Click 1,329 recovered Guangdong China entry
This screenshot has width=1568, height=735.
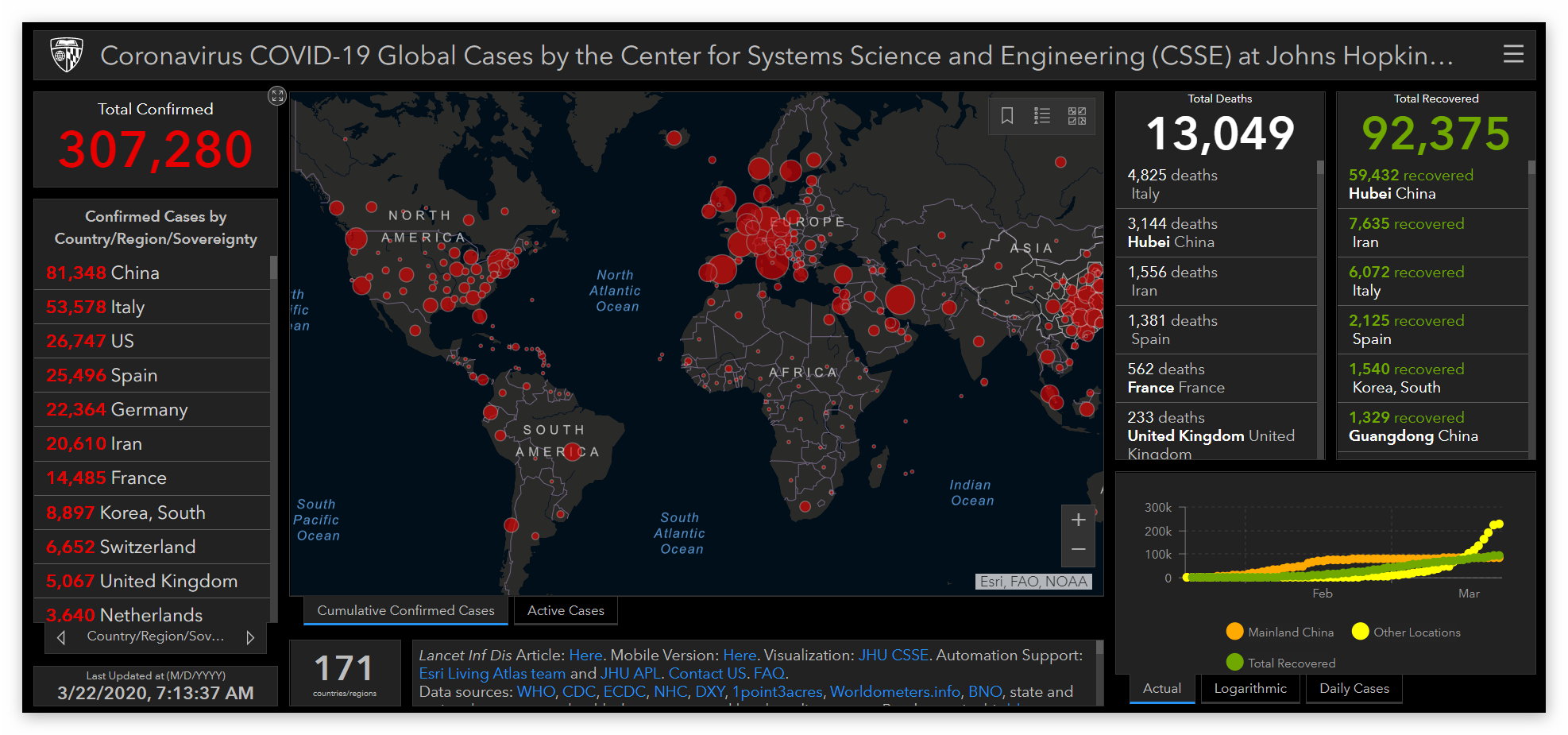tap(1433, 427)
